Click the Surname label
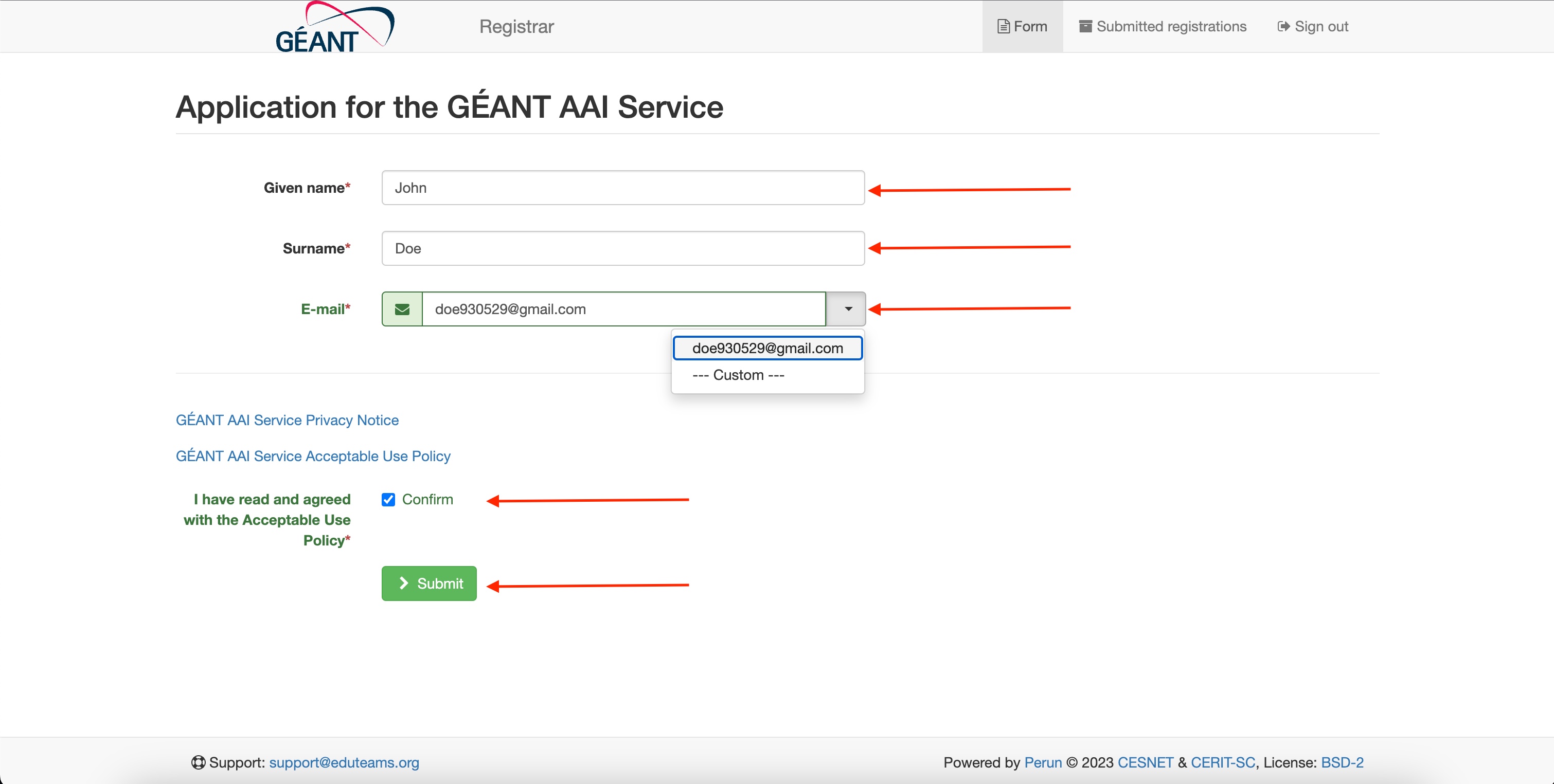The image size is (1554, 784). 317,248
